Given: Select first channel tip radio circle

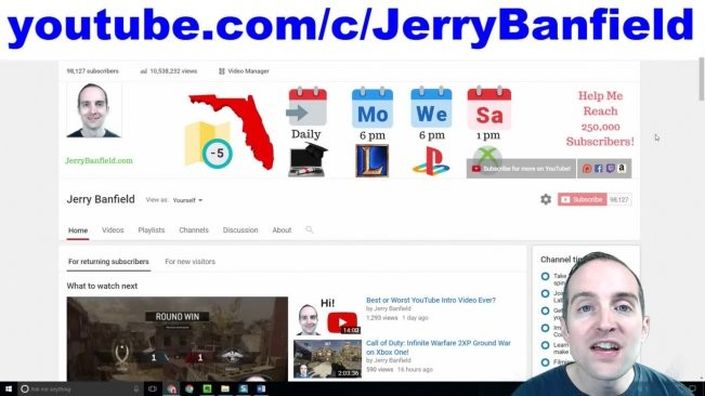Looking at the screenshot, I should pyautogui.click(x=545, y=276).
